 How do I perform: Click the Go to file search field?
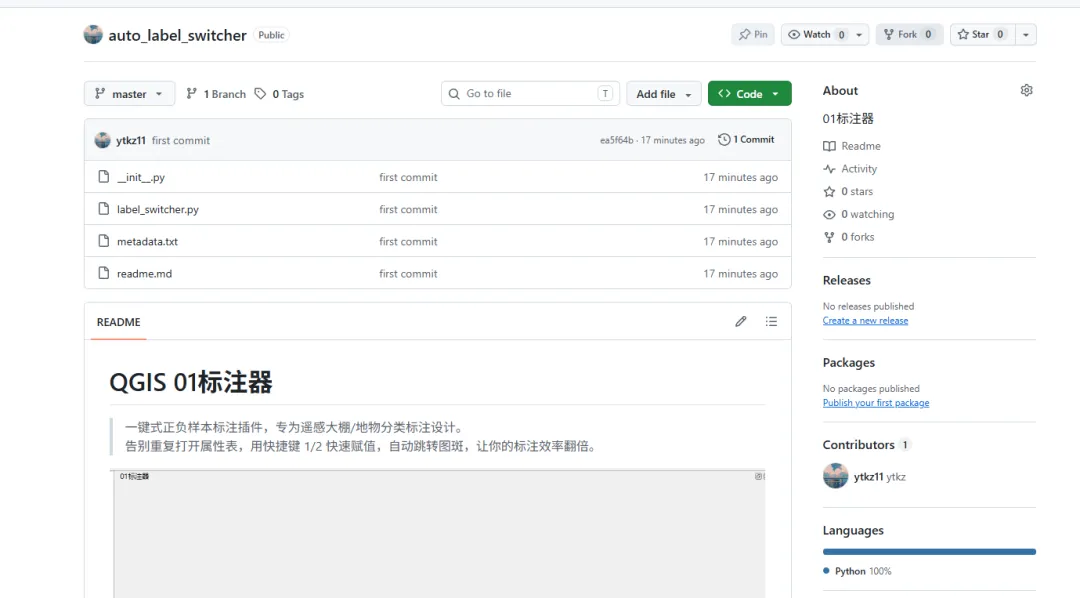point(530,93)
